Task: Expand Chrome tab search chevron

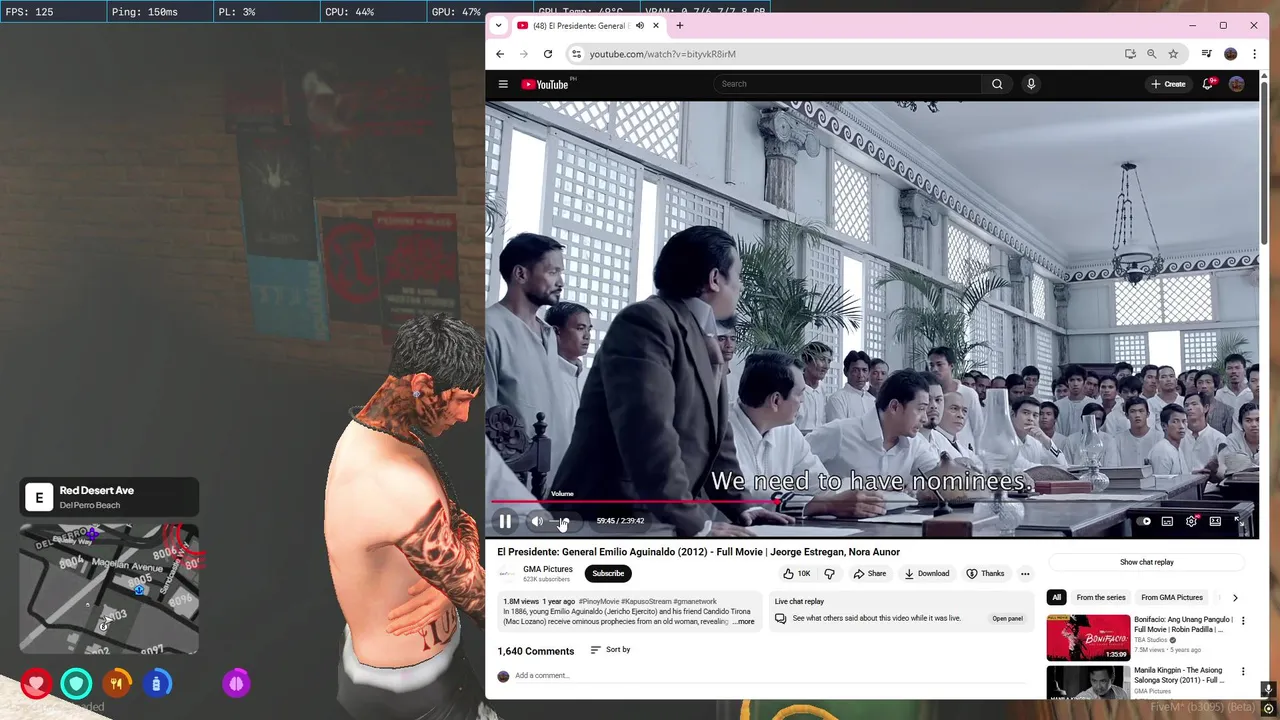Action: 498,25
